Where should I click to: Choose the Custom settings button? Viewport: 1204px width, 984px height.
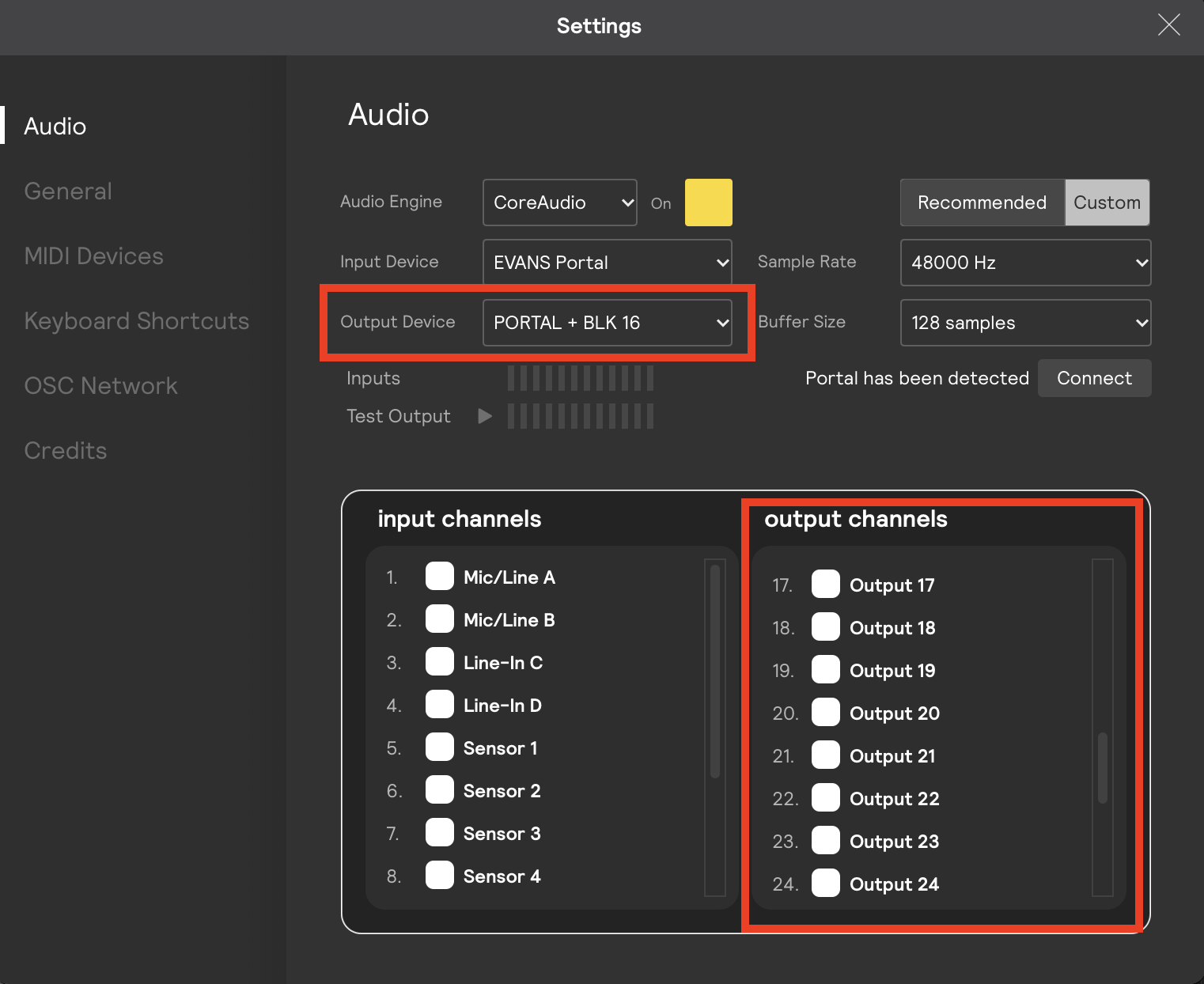pos(1107,202)
